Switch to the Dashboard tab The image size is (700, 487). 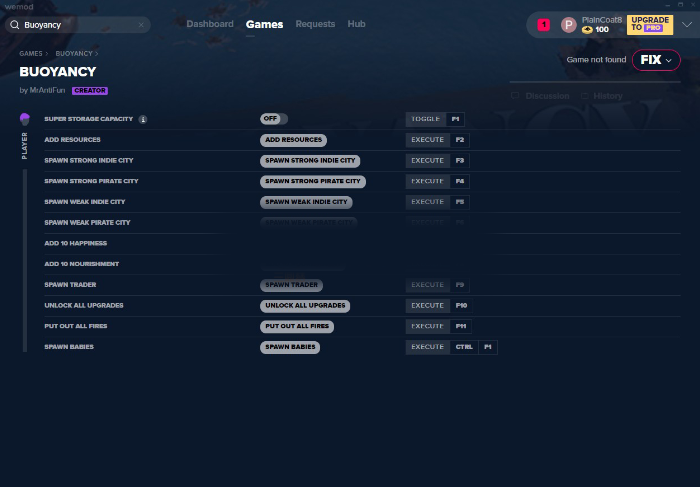tap(210, 24)
